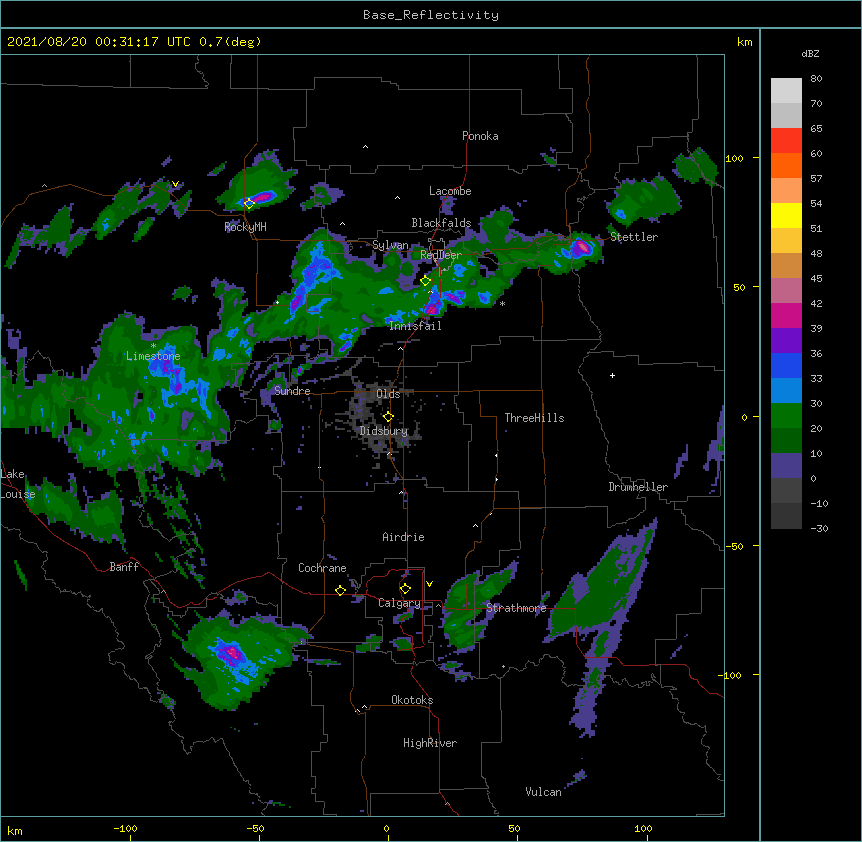Click the yellow diamond marker near RockyMH
Screen dimensions: 862x842
coord(249,203)
